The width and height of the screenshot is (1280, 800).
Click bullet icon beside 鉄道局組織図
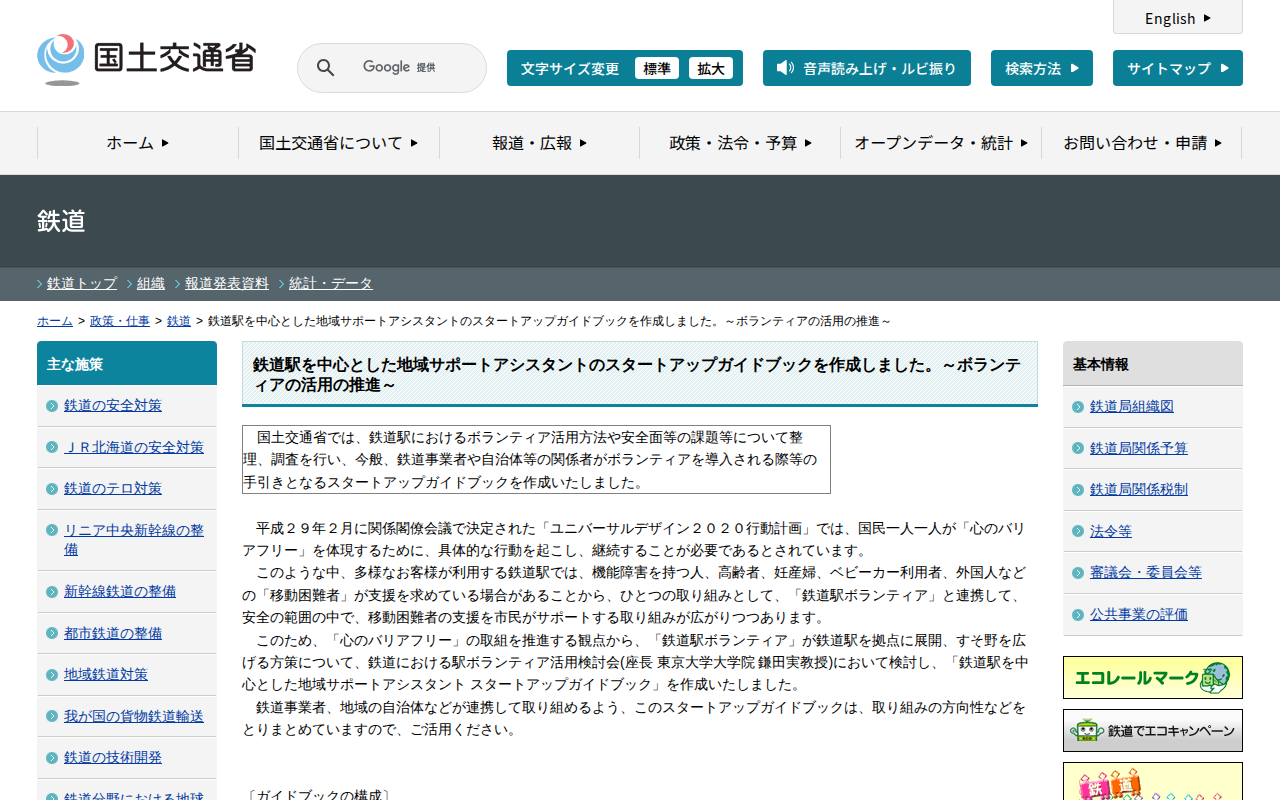coord(1078,407)
